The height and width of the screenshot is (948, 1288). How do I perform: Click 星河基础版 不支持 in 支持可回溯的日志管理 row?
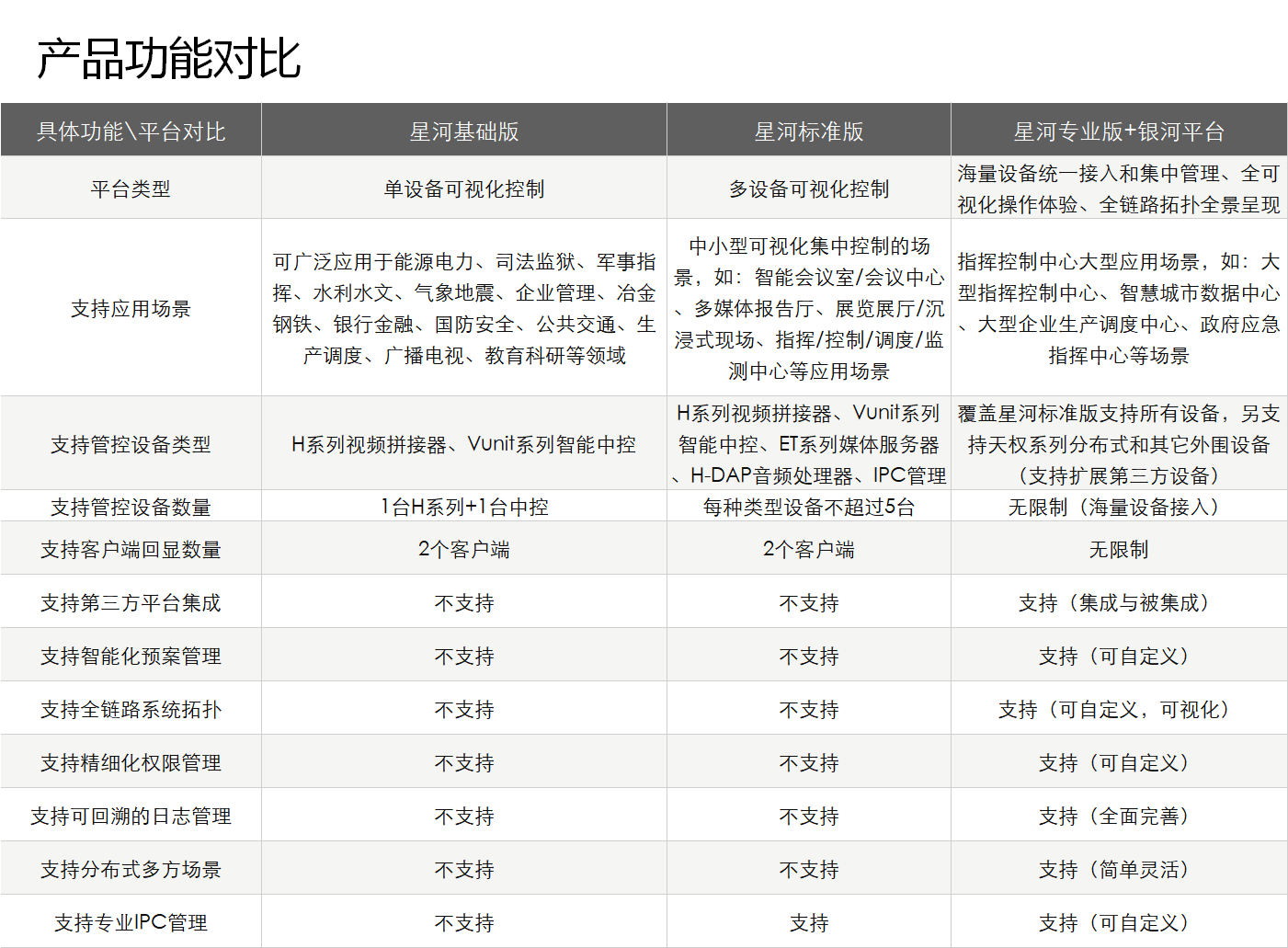[x=463, y=817]
